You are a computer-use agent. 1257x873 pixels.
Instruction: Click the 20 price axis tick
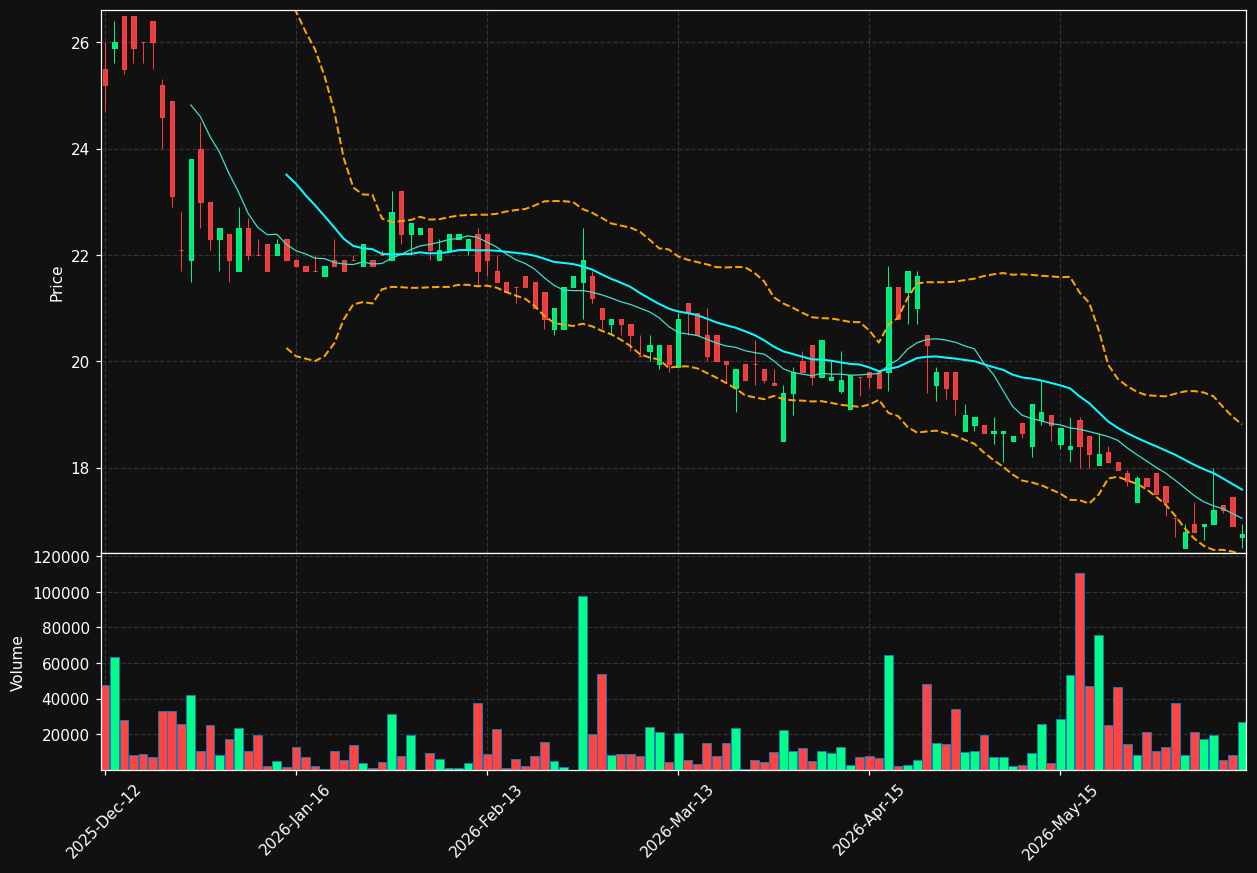(x=80, y=362)
